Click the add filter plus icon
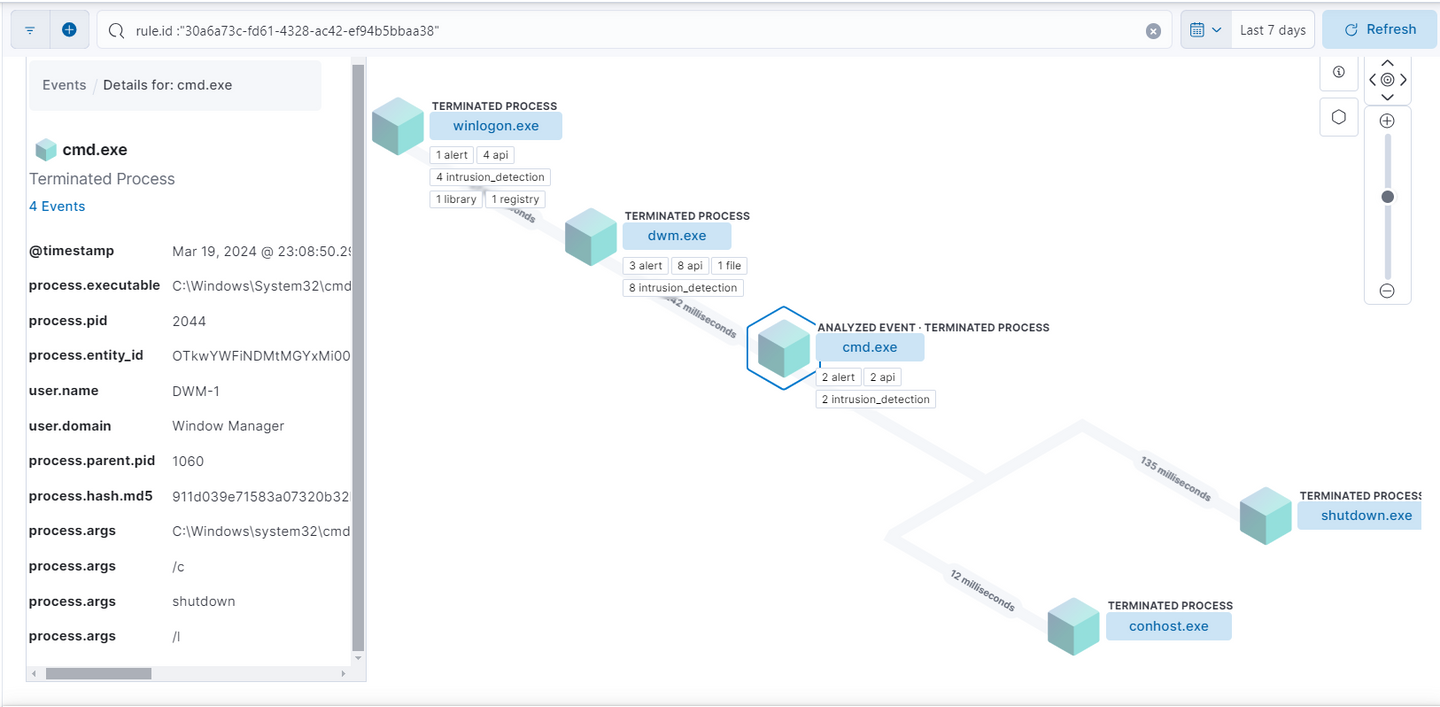Image resolution: width=1440 pixels, height=707 pixels. [69, 30]
